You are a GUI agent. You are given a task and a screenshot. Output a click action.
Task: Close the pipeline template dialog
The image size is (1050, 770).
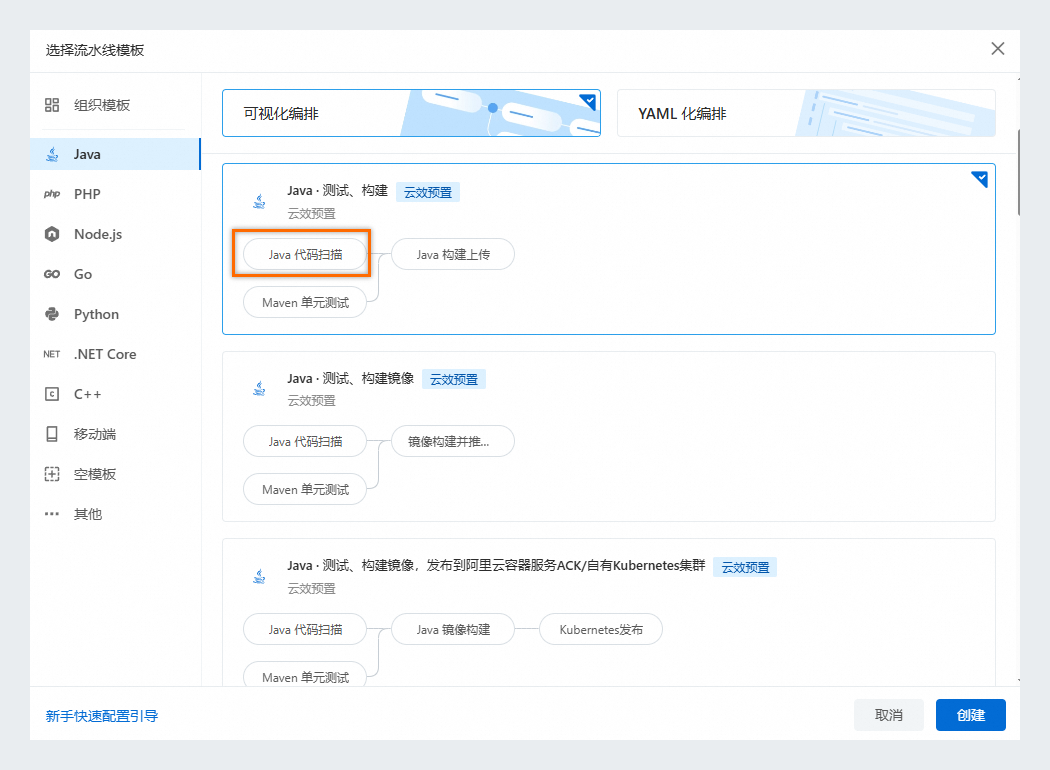[x=998, y=49]
